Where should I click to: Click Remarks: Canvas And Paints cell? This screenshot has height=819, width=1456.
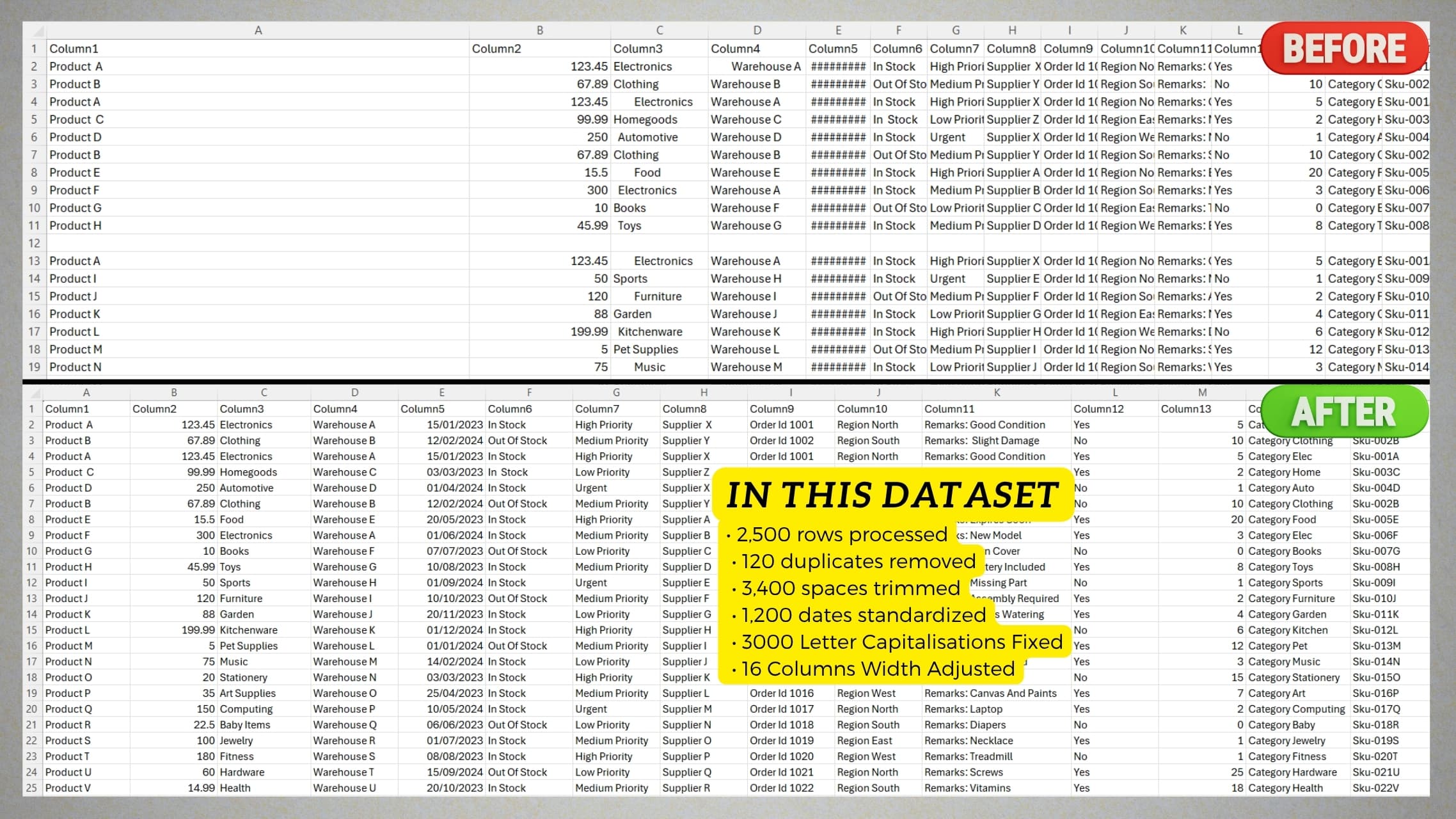[x=990, y=693]
